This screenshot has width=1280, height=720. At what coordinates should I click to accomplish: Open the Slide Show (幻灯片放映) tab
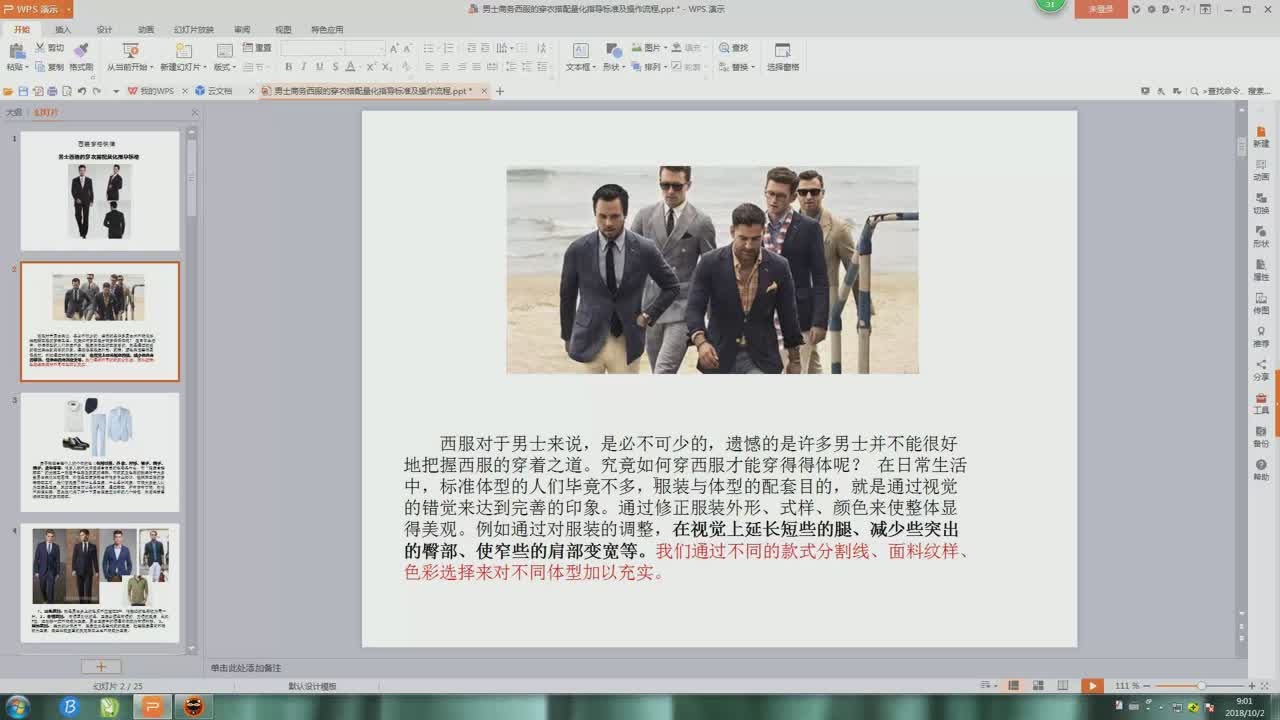(x=194, y=30)
